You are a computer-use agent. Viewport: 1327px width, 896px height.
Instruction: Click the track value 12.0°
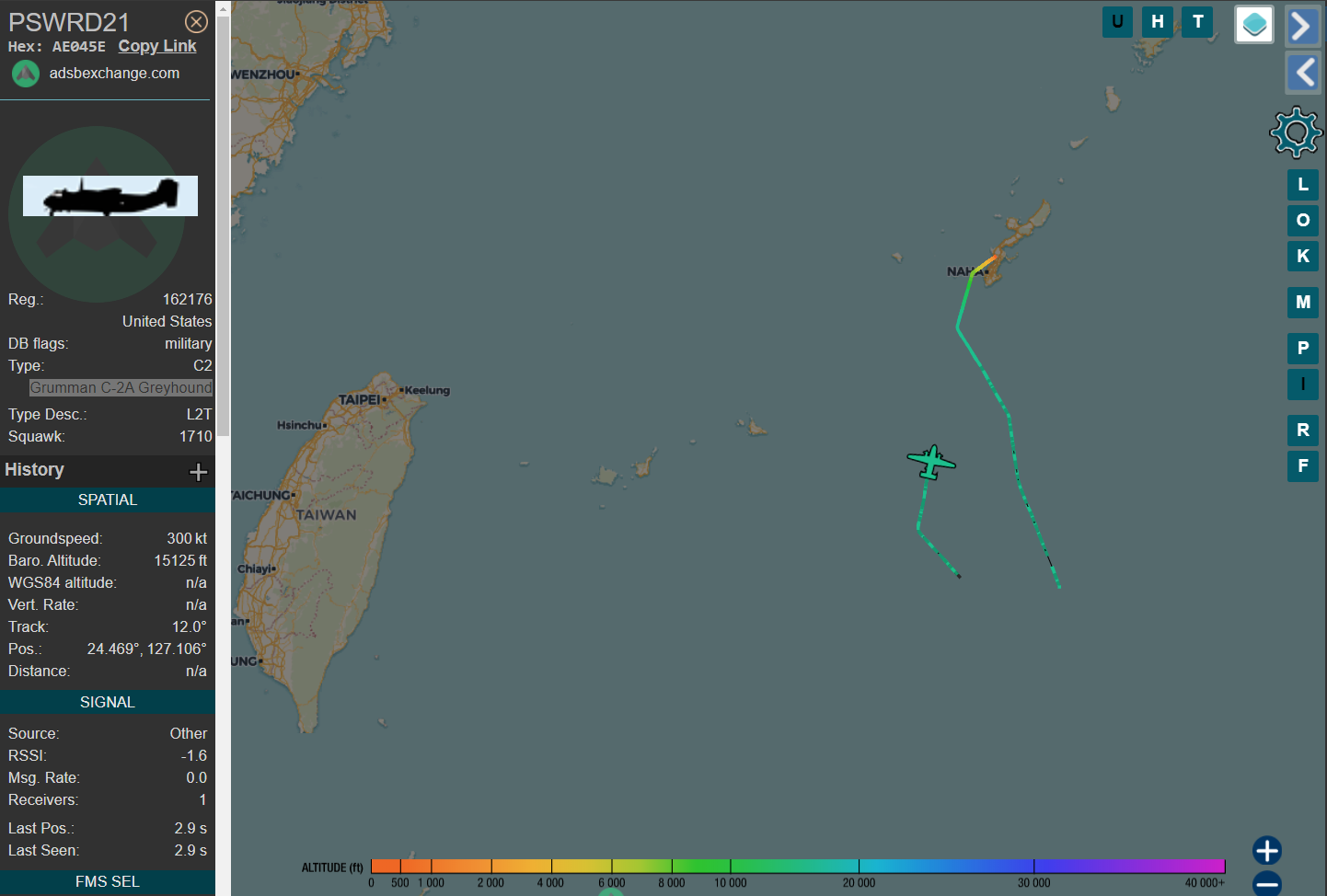tap(190, 627)
